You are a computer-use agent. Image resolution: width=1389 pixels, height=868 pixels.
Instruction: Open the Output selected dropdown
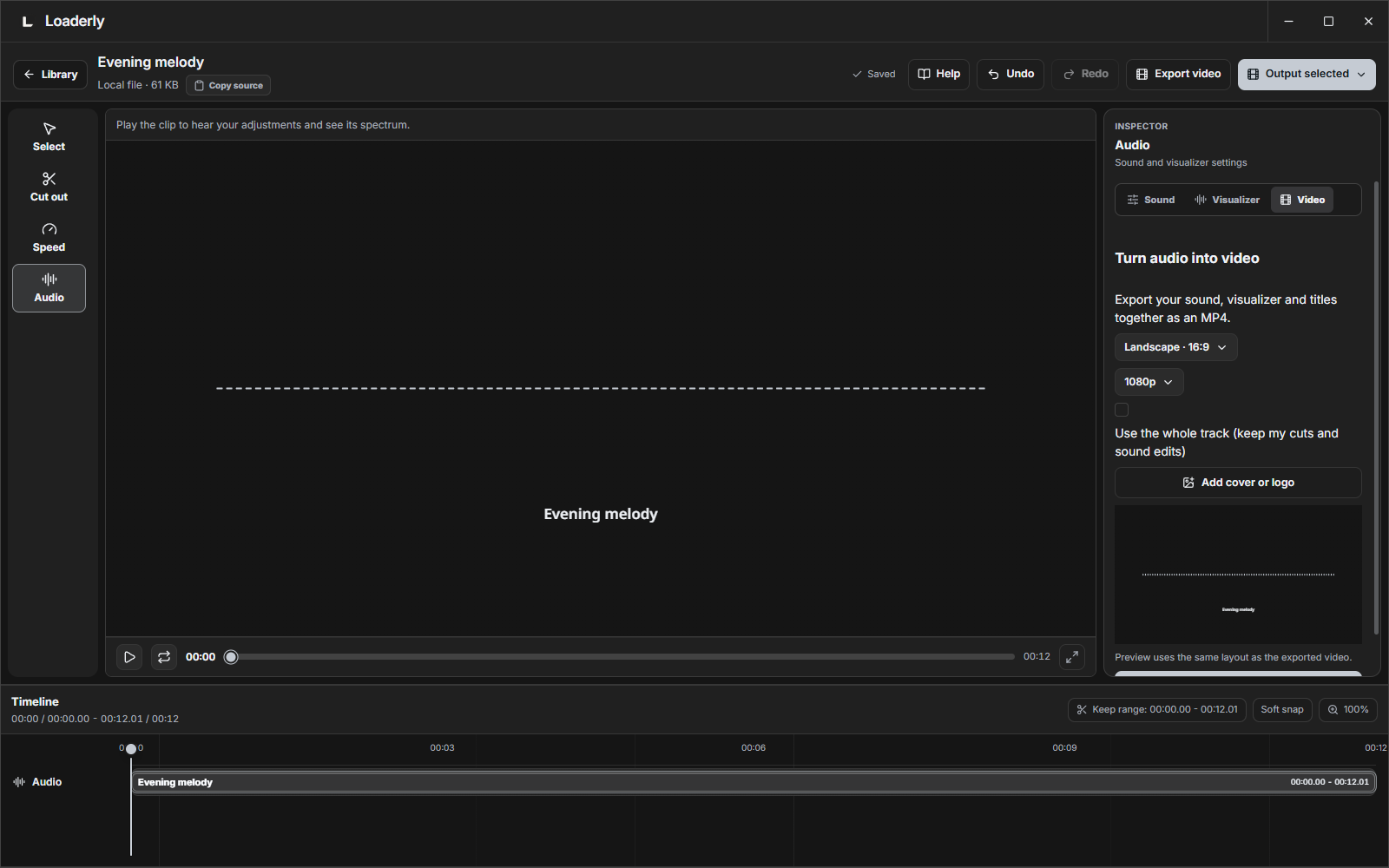pyautogui.click(x=1307, y=74)
